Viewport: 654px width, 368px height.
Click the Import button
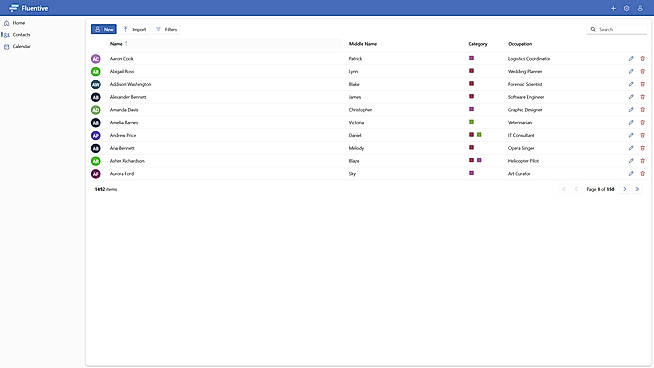click(135, 29)
